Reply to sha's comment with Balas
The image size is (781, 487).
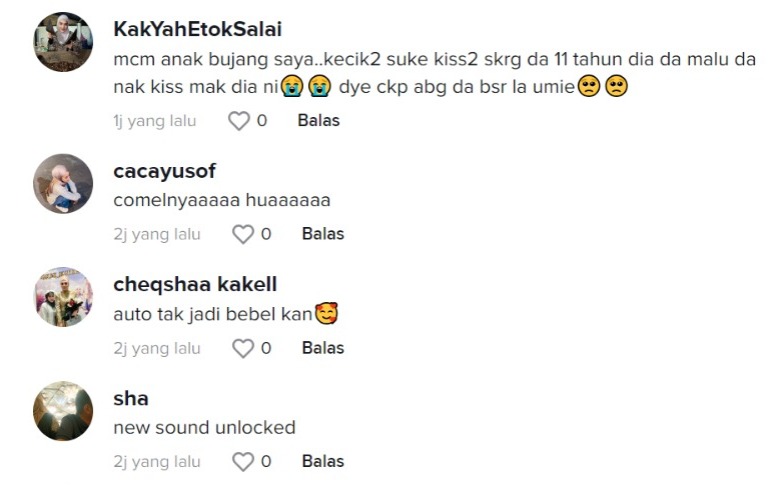pyautogui.click(x=323, y=461)
